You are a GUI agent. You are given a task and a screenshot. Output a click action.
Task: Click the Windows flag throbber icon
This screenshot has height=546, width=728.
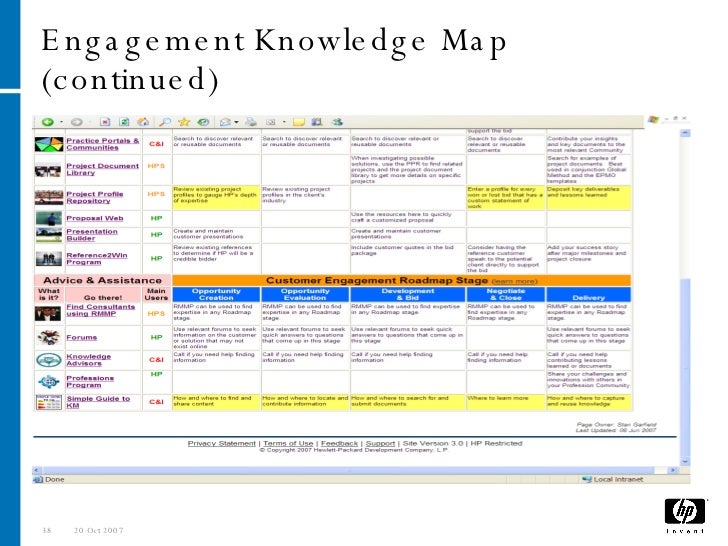(x=653, y=119)
